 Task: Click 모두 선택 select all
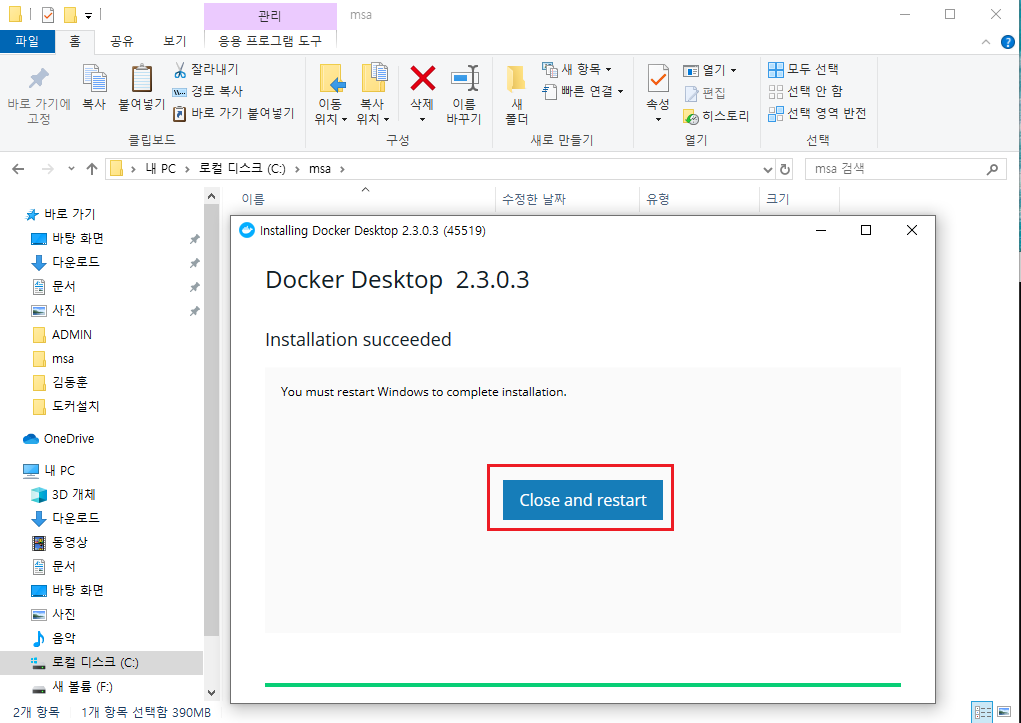tap(804, 69)
